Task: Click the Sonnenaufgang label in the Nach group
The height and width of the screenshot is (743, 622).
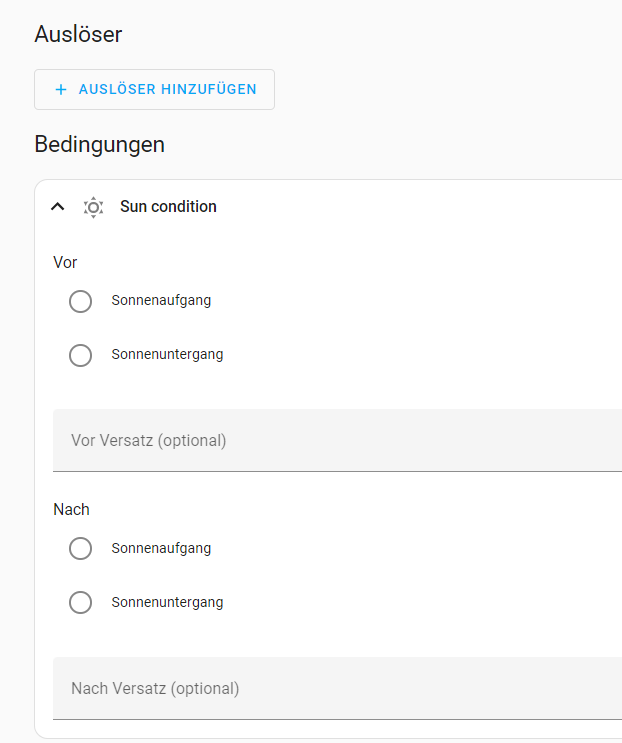Action: [x=161, y=548]
